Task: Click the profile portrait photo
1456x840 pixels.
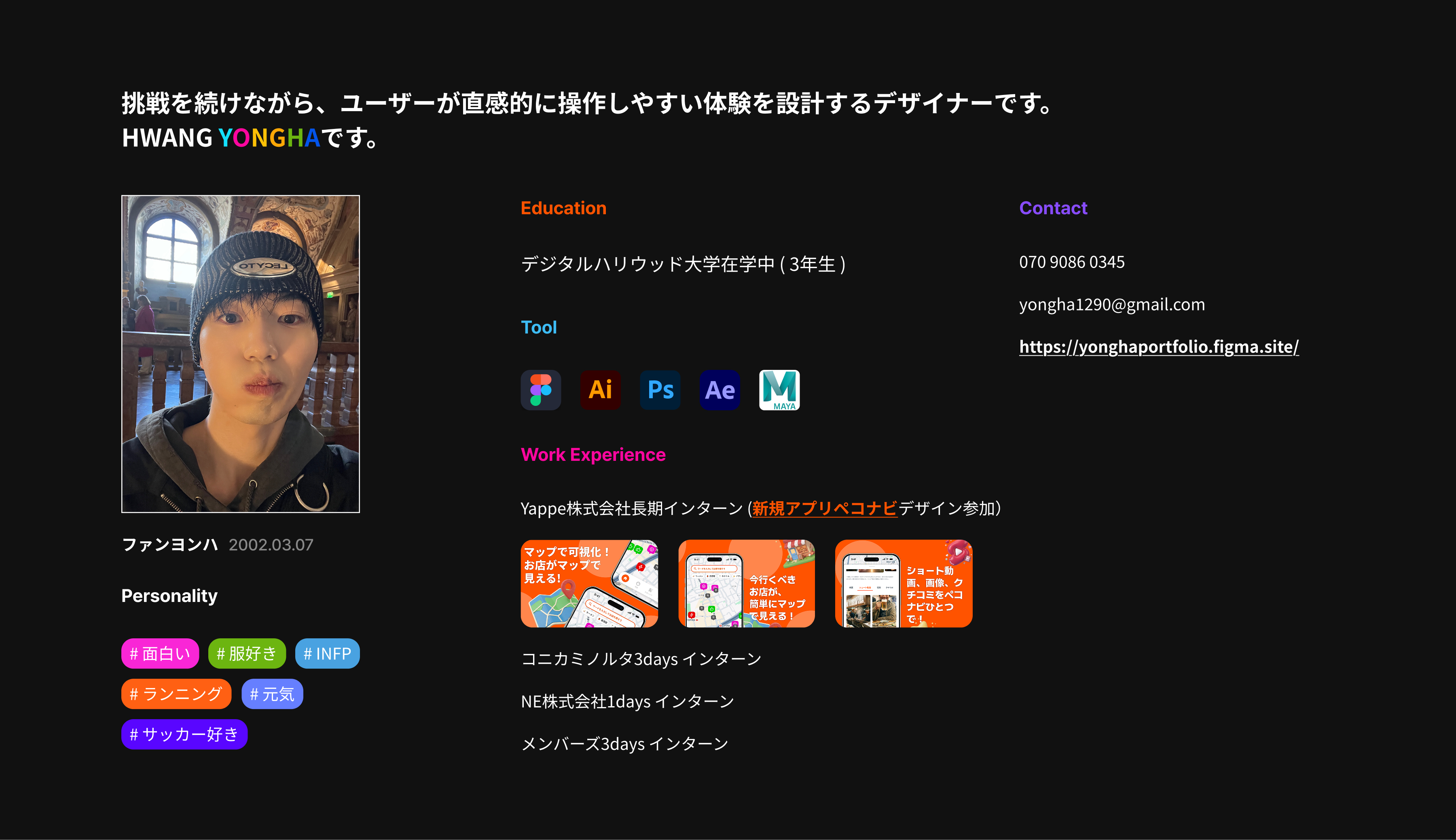Action: (240, 354)
